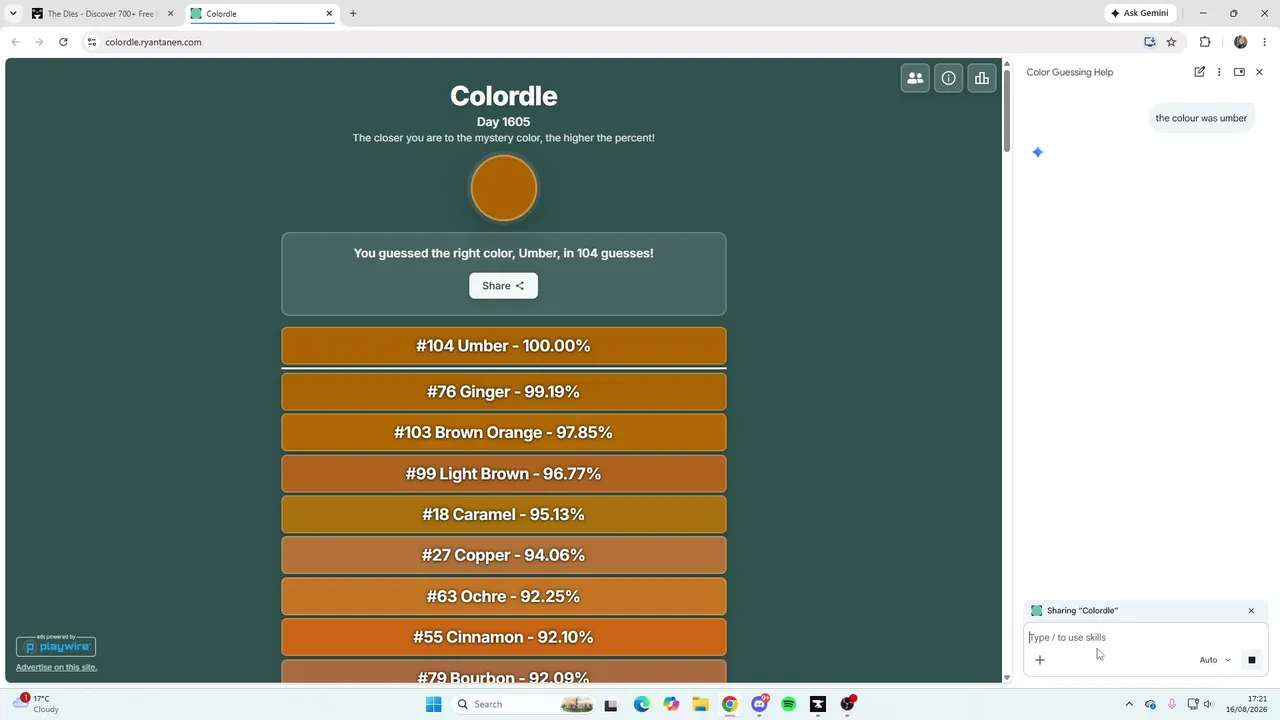Open the Extensions puzzle icon
The height and width of the screenshot is (720, 1280).
click(1205, 42)
